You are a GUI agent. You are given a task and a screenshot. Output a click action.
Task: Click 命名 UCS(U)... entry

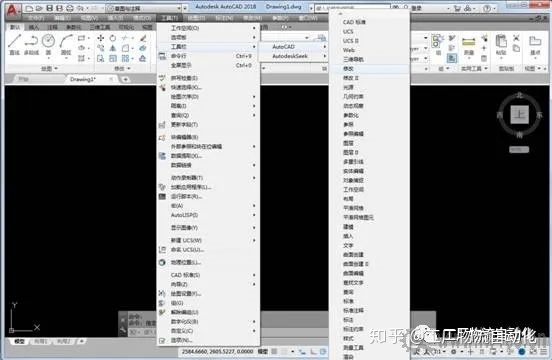(208, 250)
